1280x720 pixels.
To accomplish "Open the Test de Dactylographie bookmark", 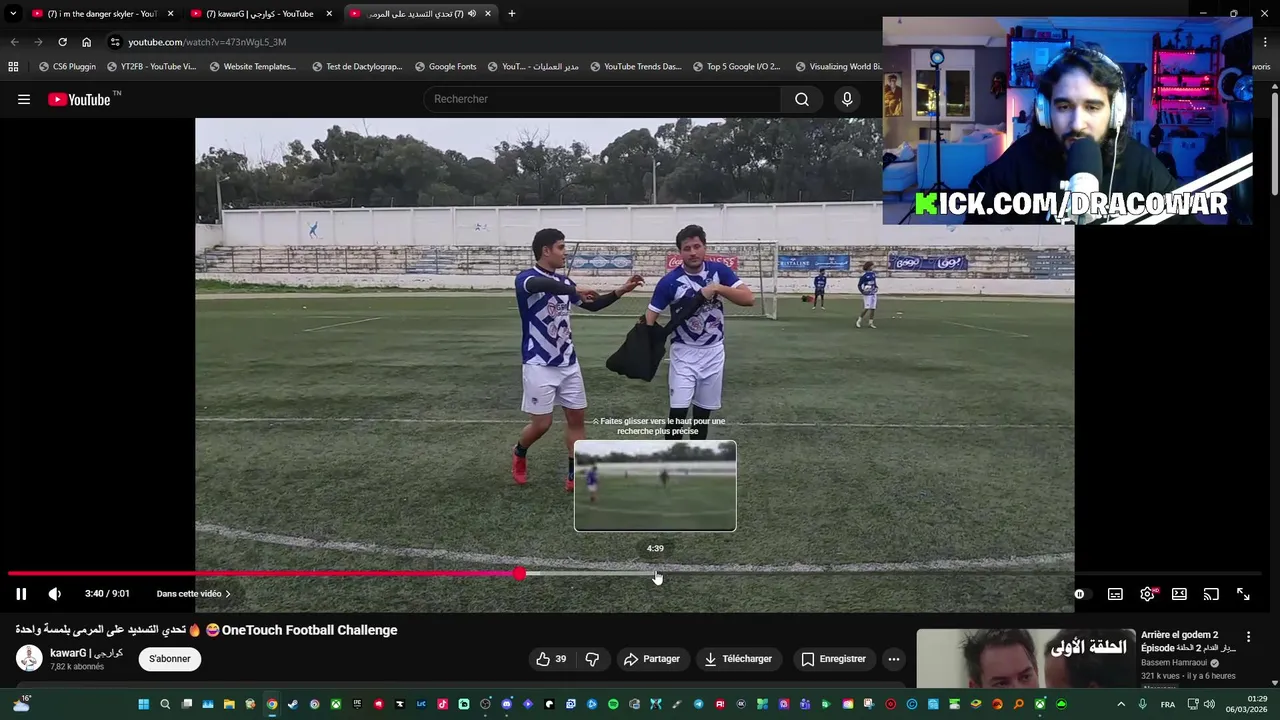I will [356, 67].
